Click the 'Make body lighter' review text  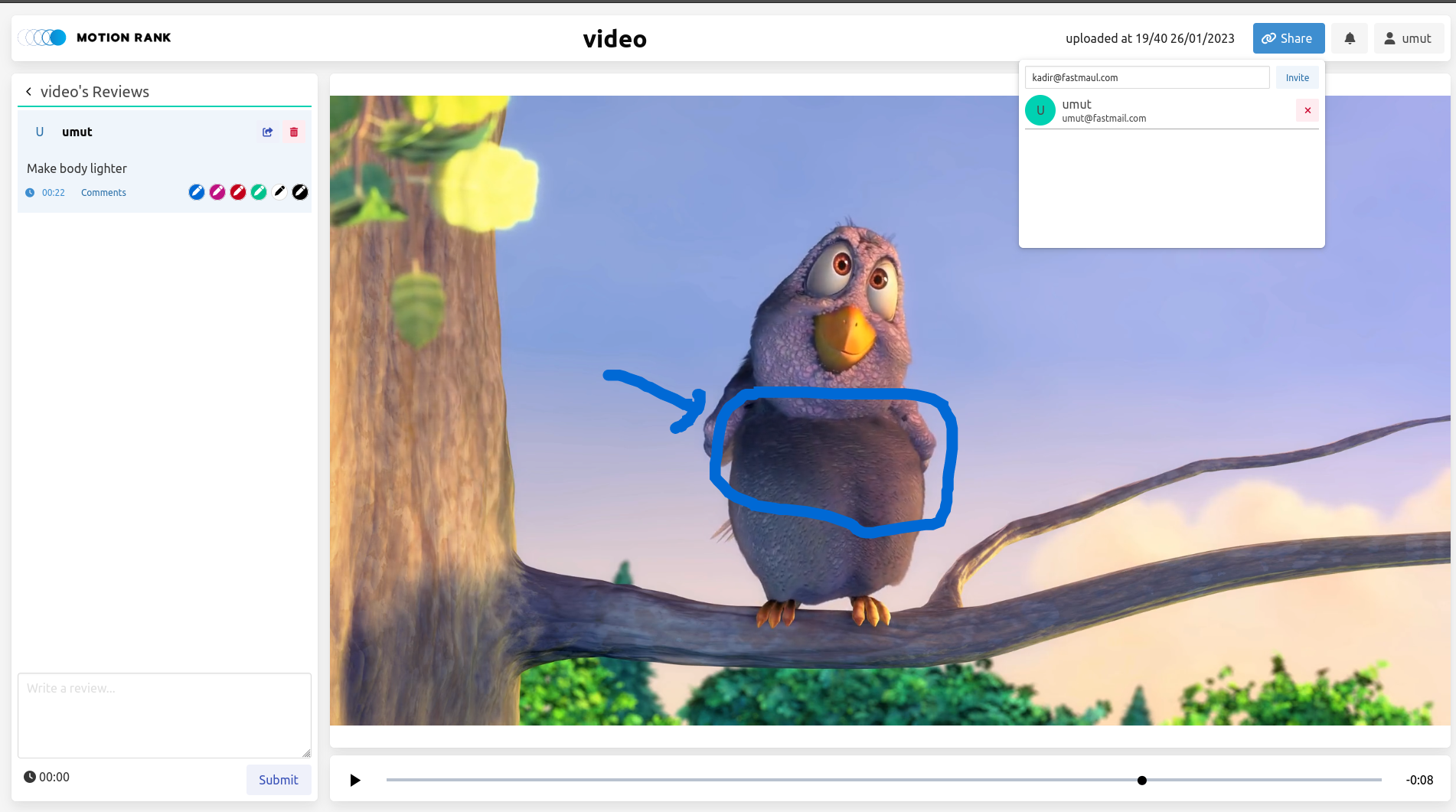(x=77, y=168)
